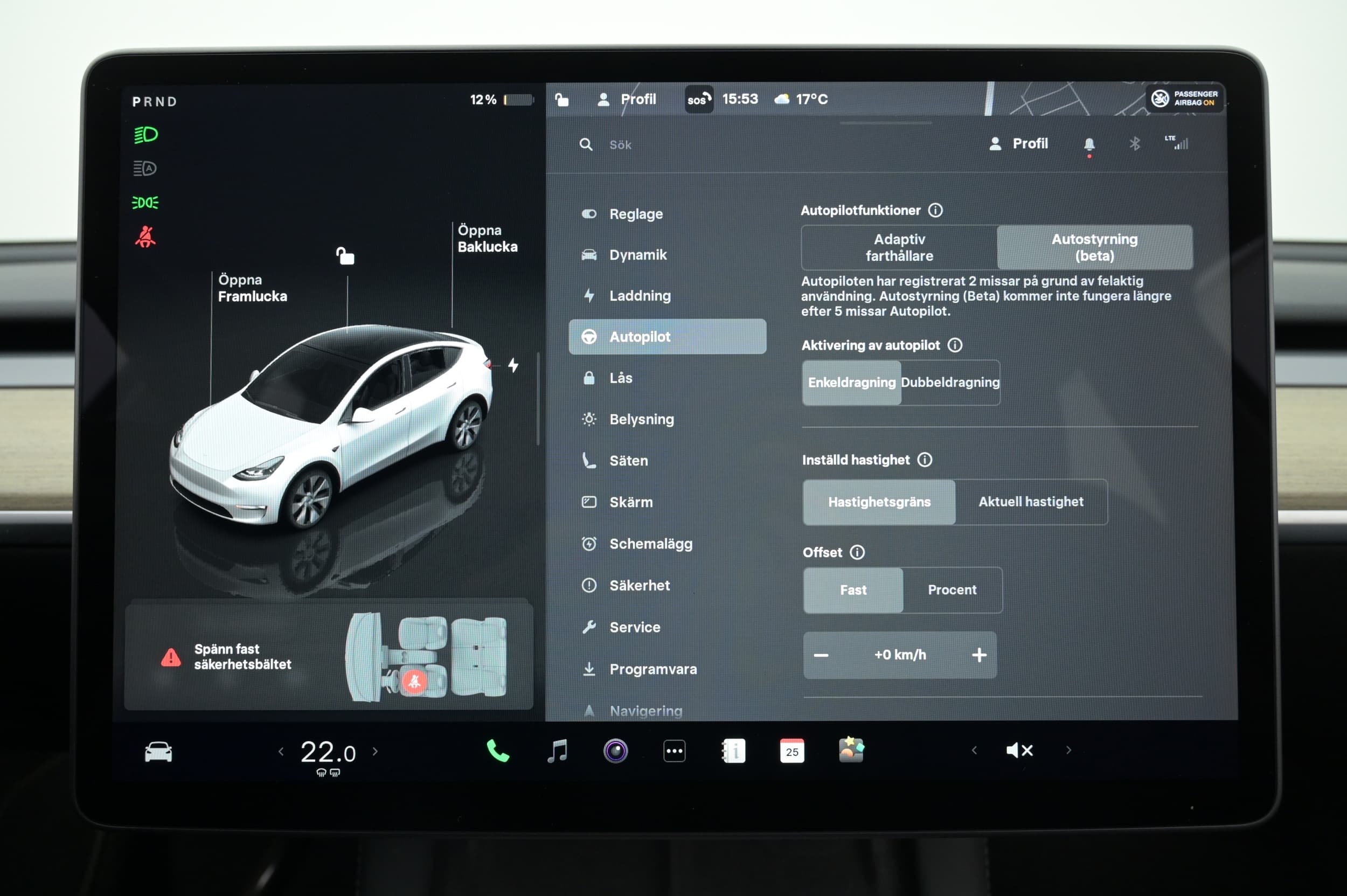Viewport: 1347px width, 896px height.
Task: Show info for Autopilotfunktioner
Action: (x=935, y=210)
